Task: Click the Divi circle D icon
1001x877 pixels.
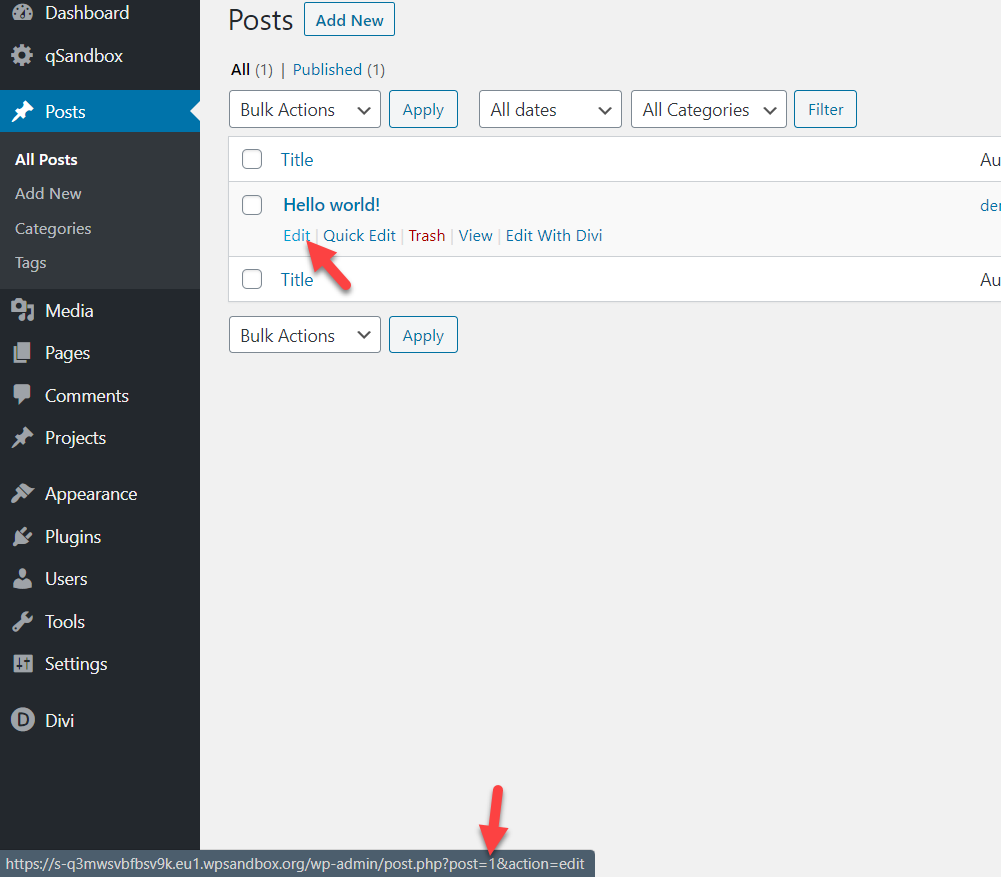Action: coord(22,720)
